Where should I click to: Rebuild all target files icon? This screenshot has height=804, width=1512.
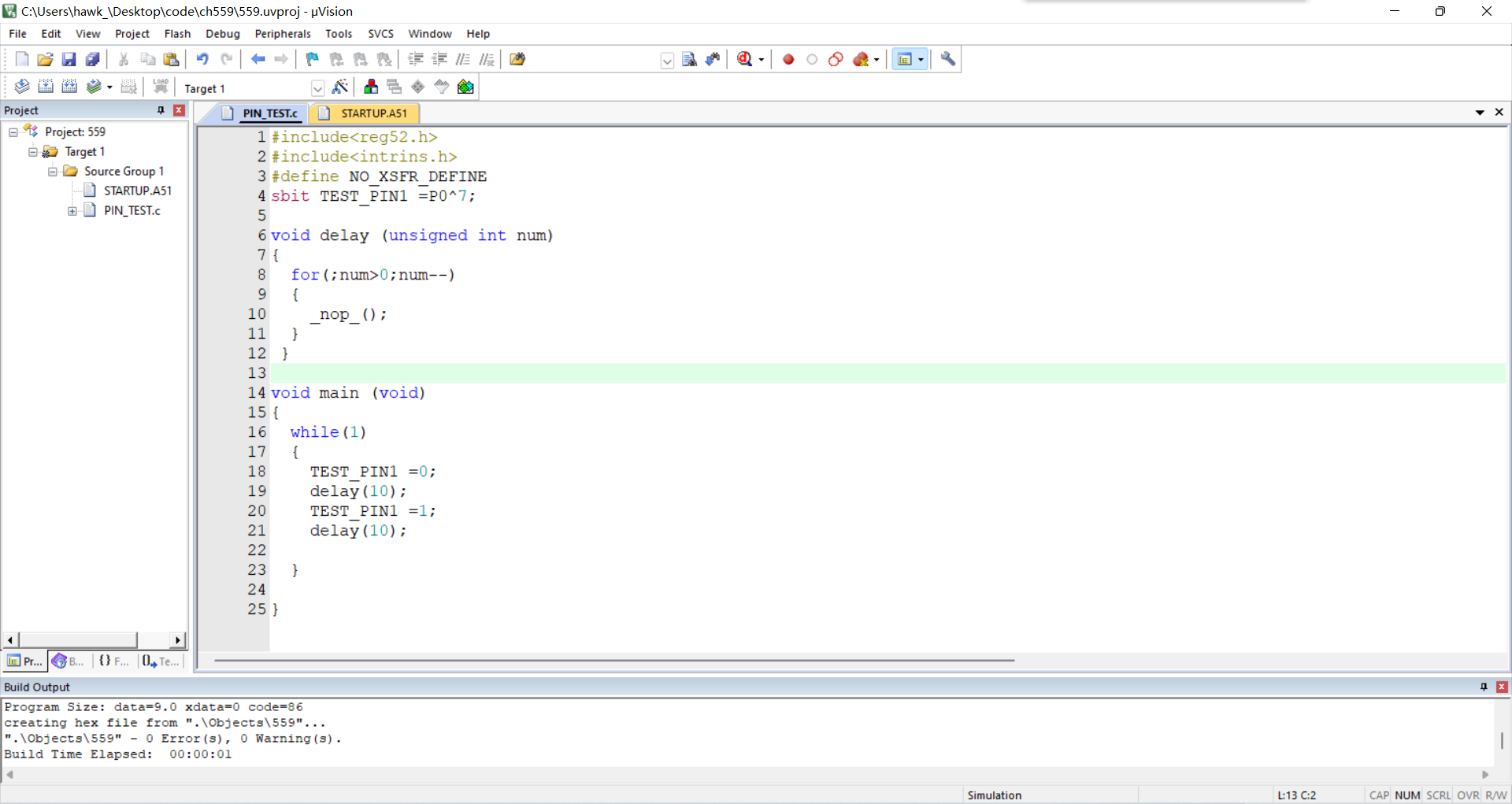point(69,87)
